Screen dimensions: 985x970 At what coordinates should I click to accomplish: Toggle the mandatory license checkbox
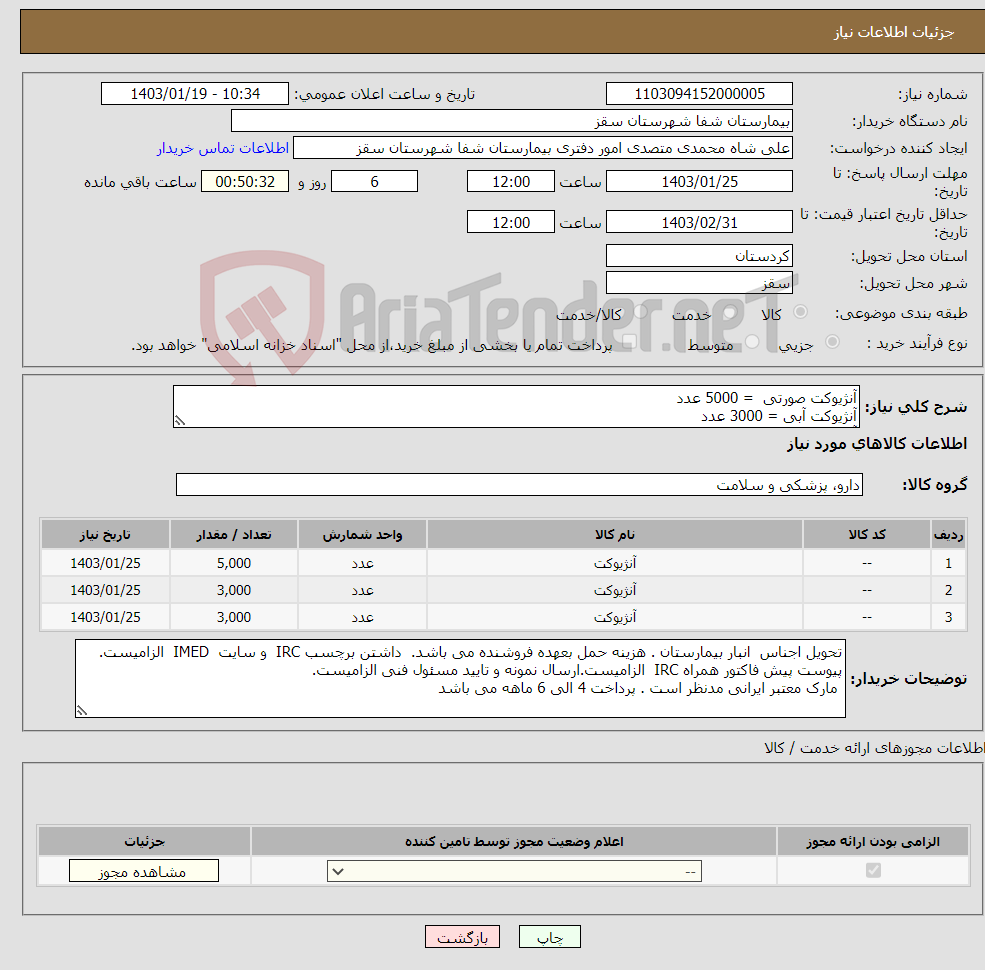point(873,870)
